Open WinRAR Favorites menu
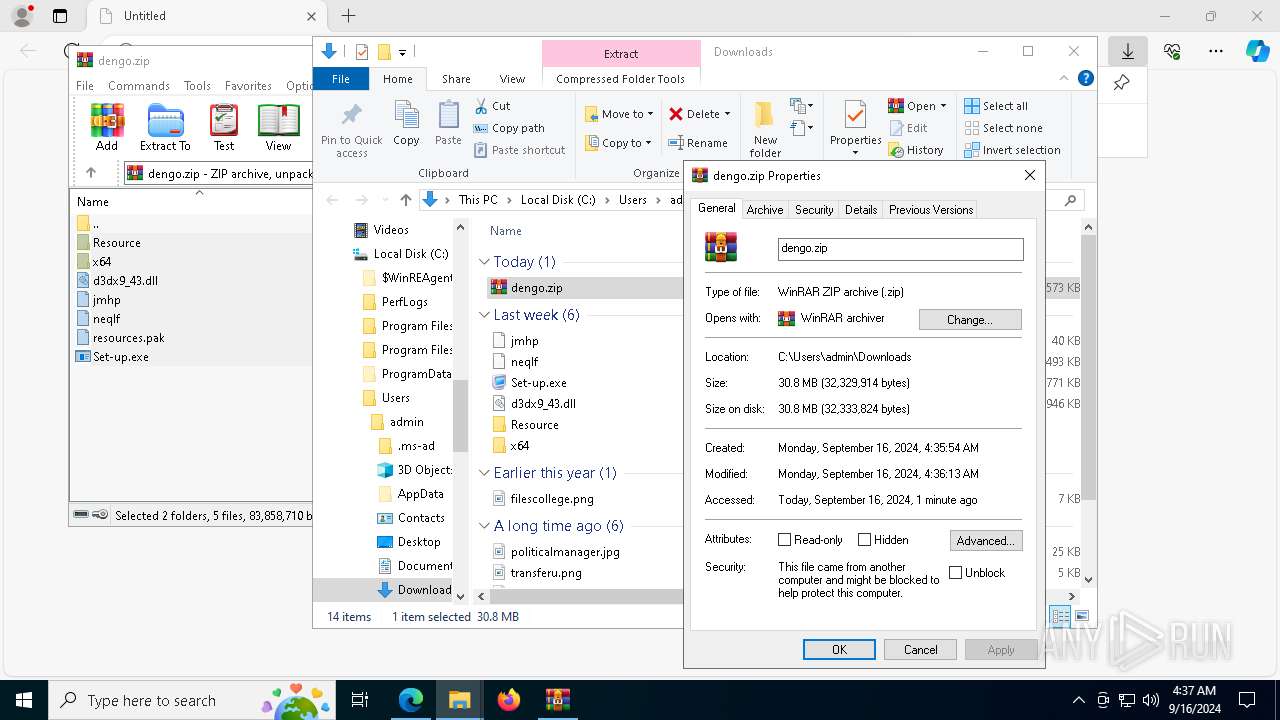The width and height of the screenshot is (1280, 720). [248, 86]
